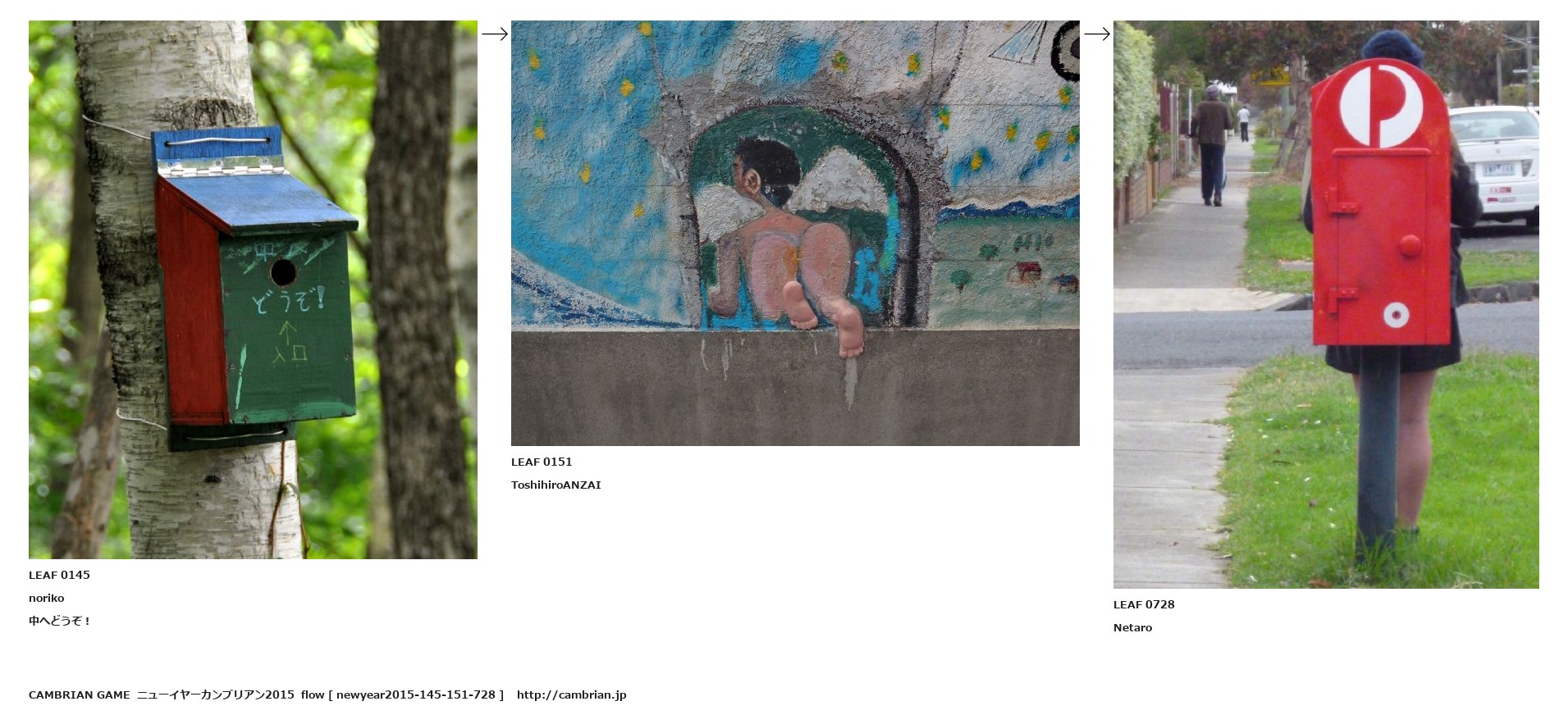Image resolution: width=1568 pixels, height=715 pixels.
Task: Open the birdhouse photo LEAF 0145
Action: 253,289
